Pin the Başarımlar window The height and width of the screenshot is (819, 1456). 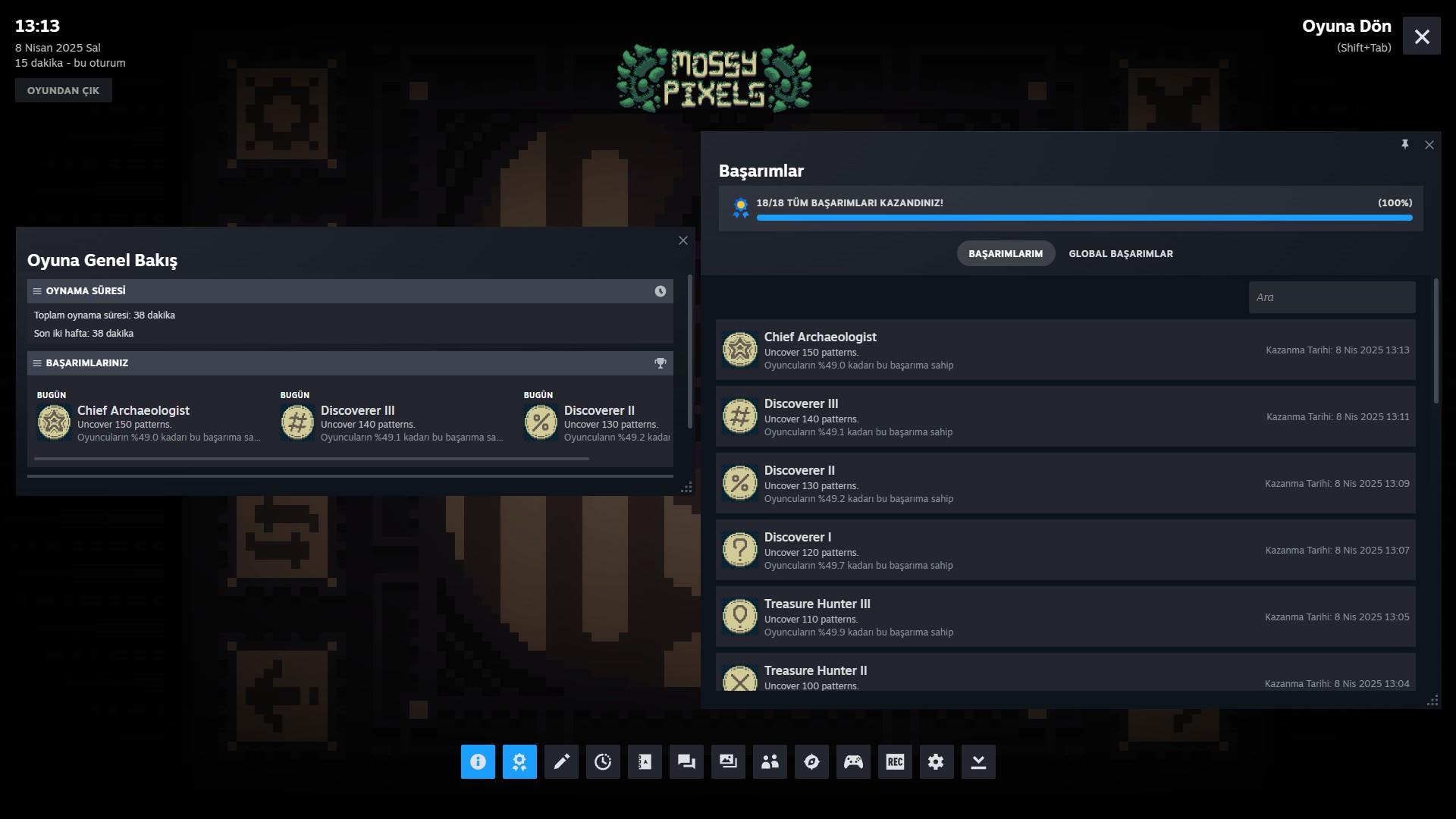coord(1404,144)
